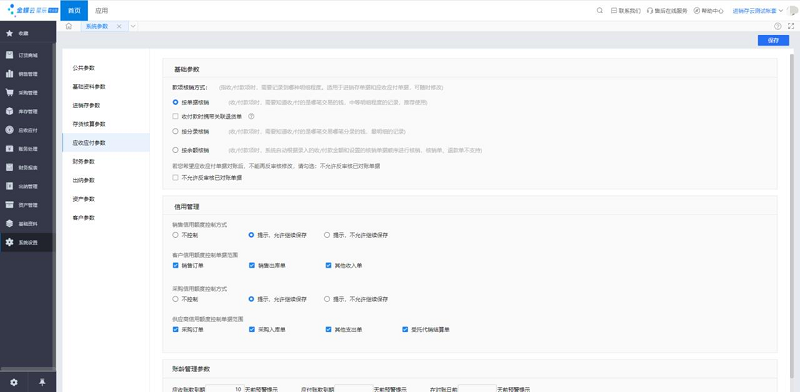Click the fullscreen expand icon
The image size is (800, 392).
point(791,26)
